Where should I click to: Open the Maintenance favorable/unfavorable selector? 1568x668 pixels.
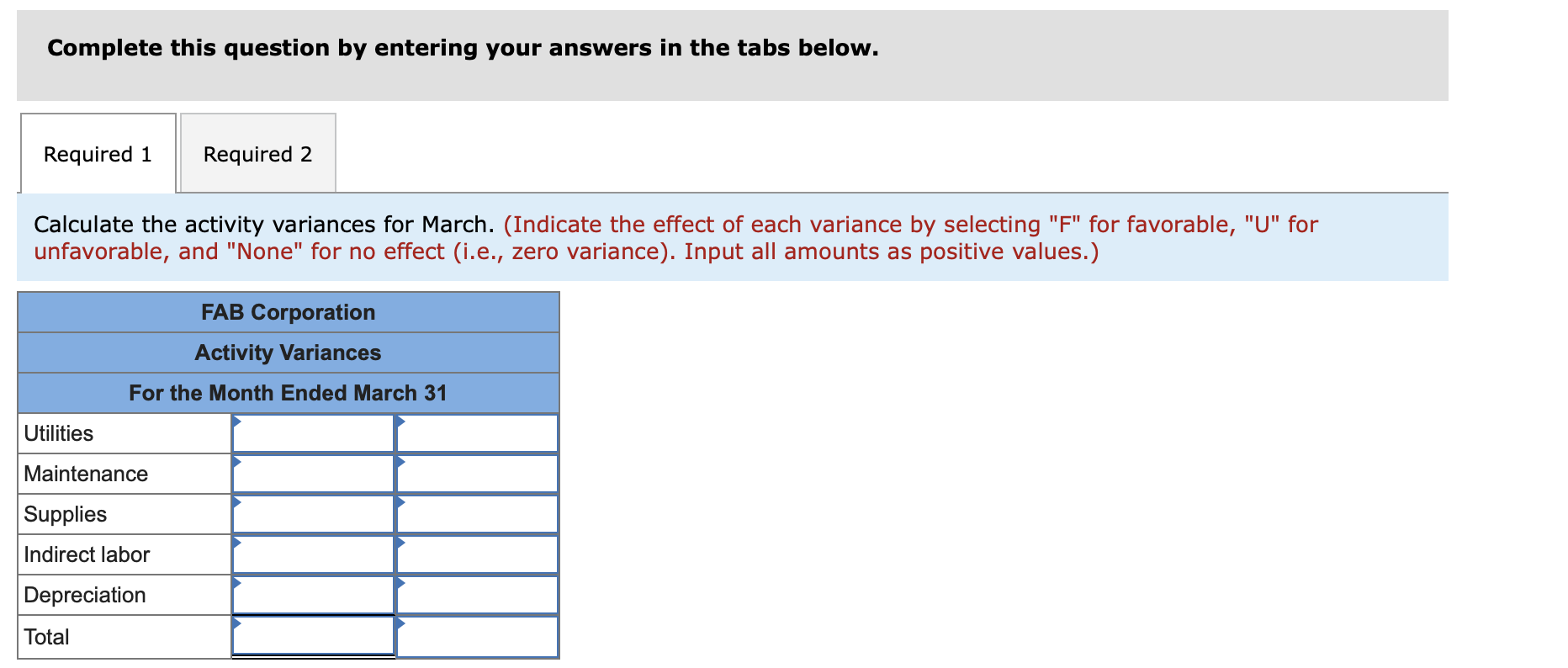476,474
